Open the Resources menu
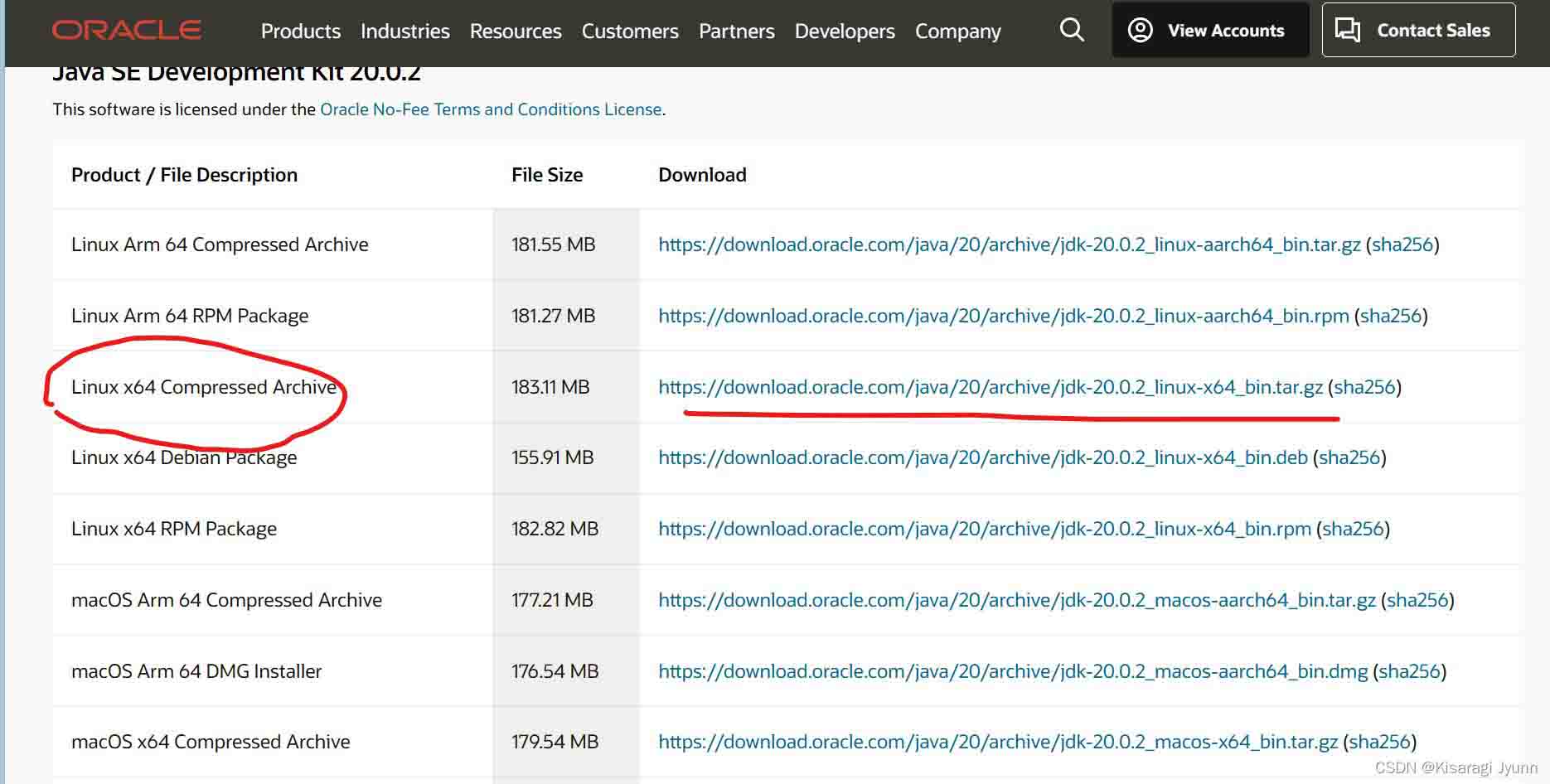 coord(516,31)
